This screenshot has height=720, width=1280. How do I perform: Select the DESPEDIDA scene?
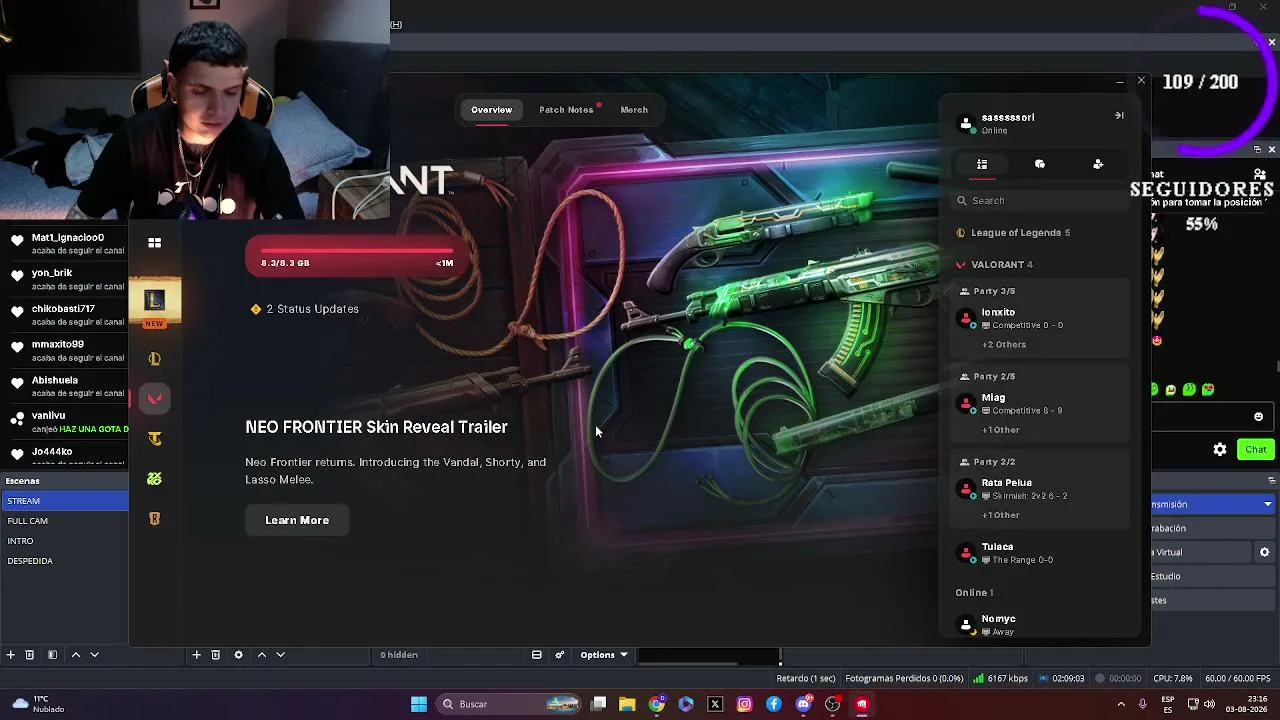pyautogui.click(x=64, y=561)
